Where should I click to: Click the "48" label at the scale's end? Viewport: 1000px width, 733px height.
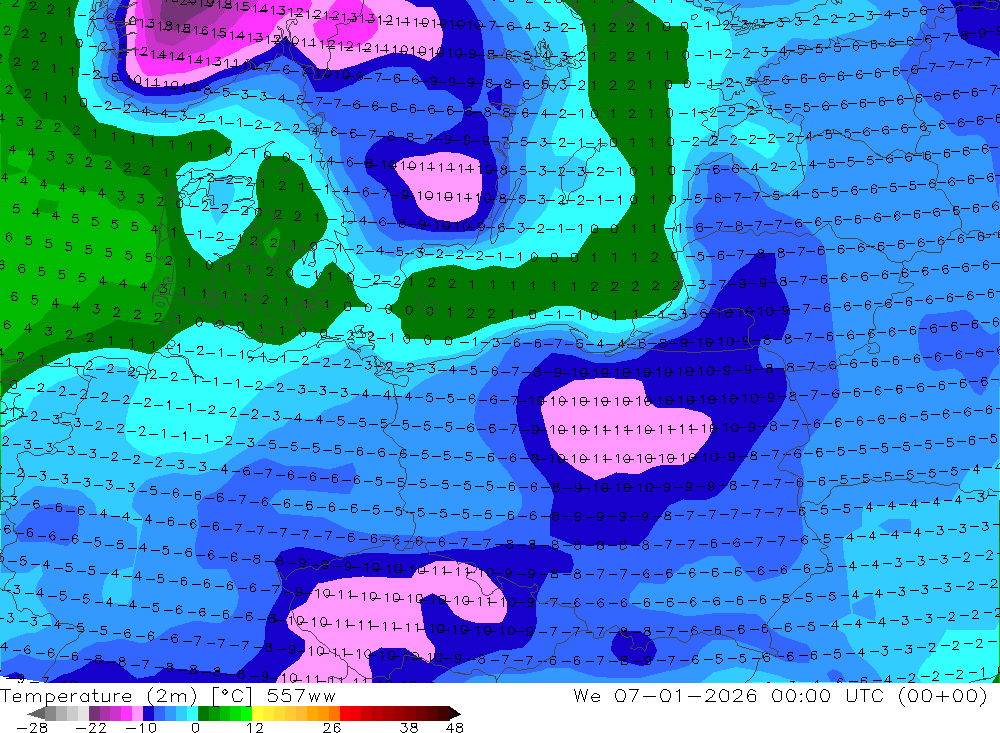click(x=455, y=727)
